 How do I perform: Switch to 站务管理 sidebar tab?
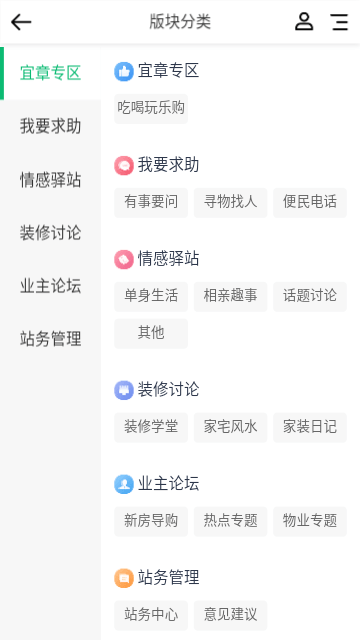click(x=51, y=339)
